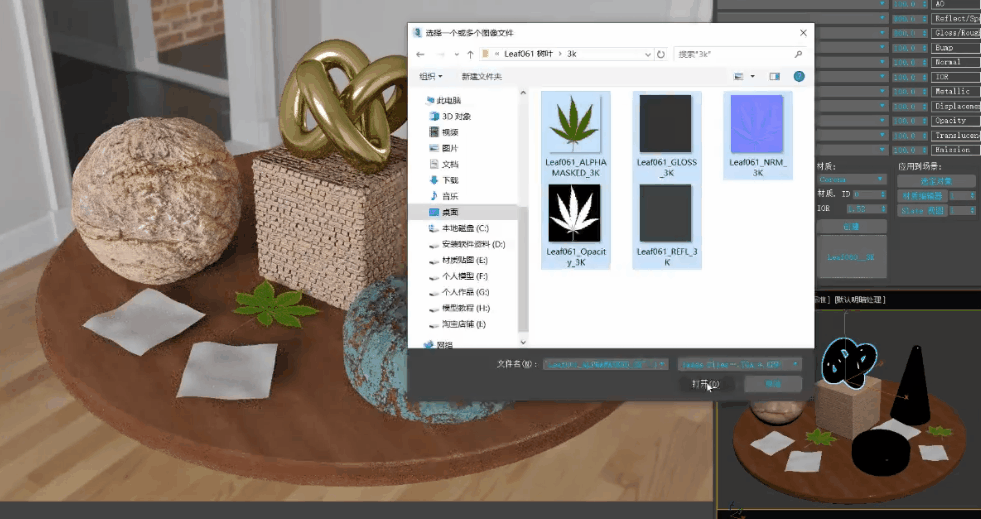Open the Normal row map dropdown arrow
Screen dimensions: 981x519
click(883, 62)
